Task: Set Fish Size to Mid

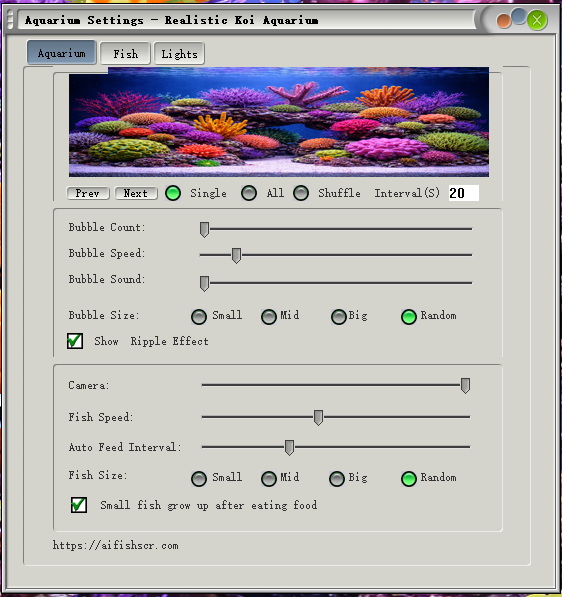Action: coord(269,479)
